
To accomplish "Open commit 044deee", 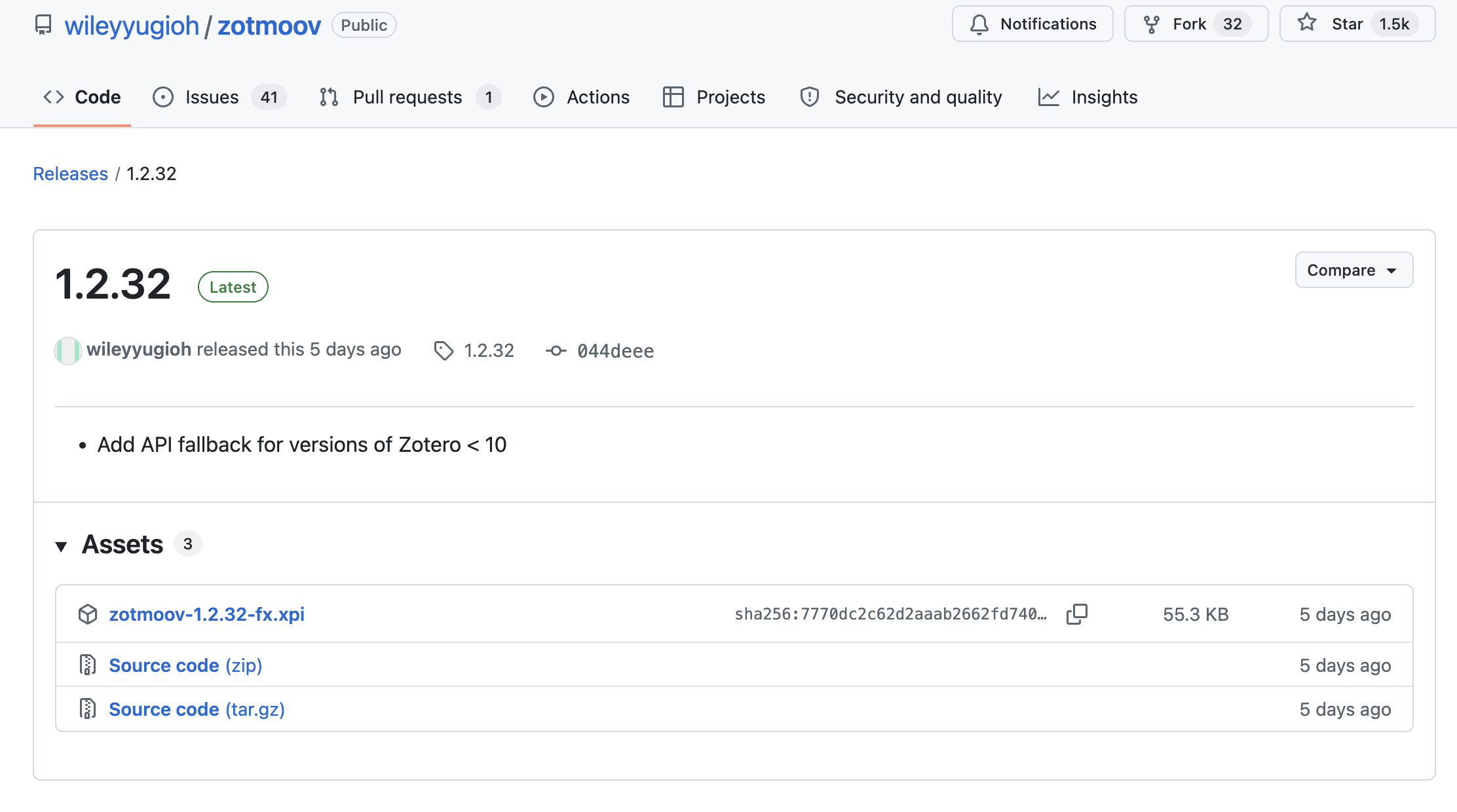I will coord(615,351).
